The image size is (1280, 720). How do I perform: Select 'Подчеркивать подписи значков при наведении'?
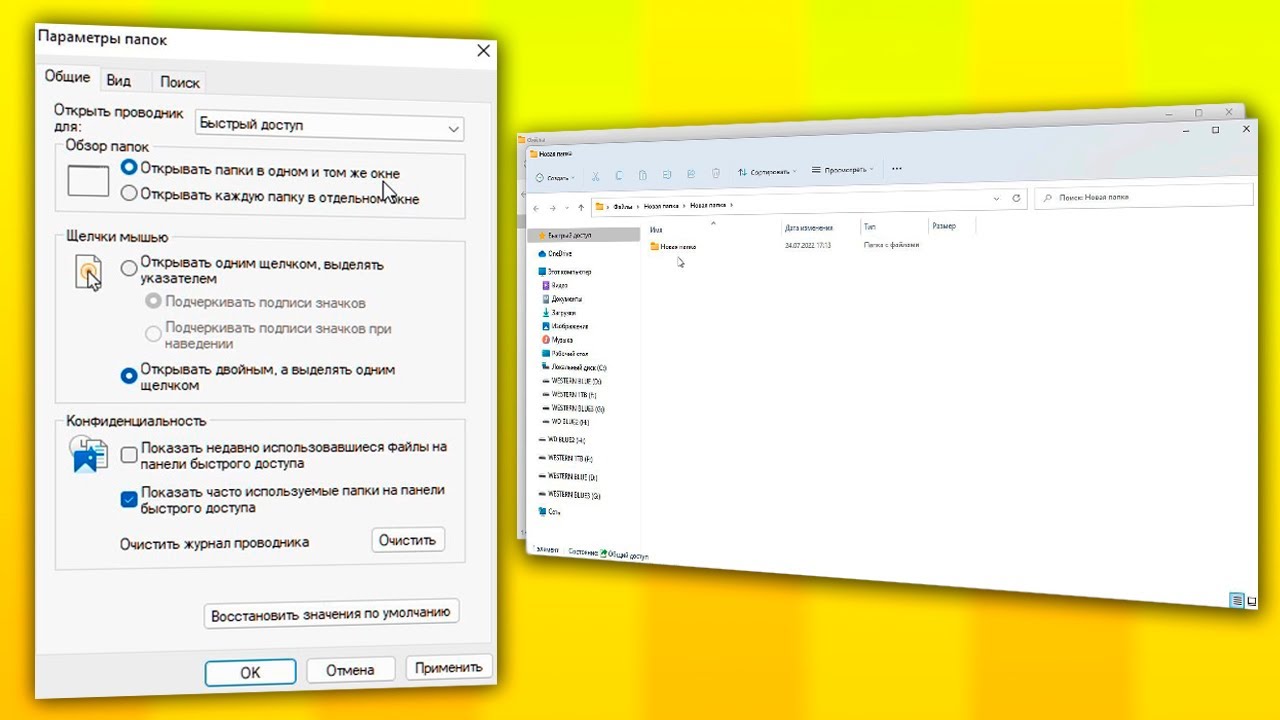pos(268,334)
